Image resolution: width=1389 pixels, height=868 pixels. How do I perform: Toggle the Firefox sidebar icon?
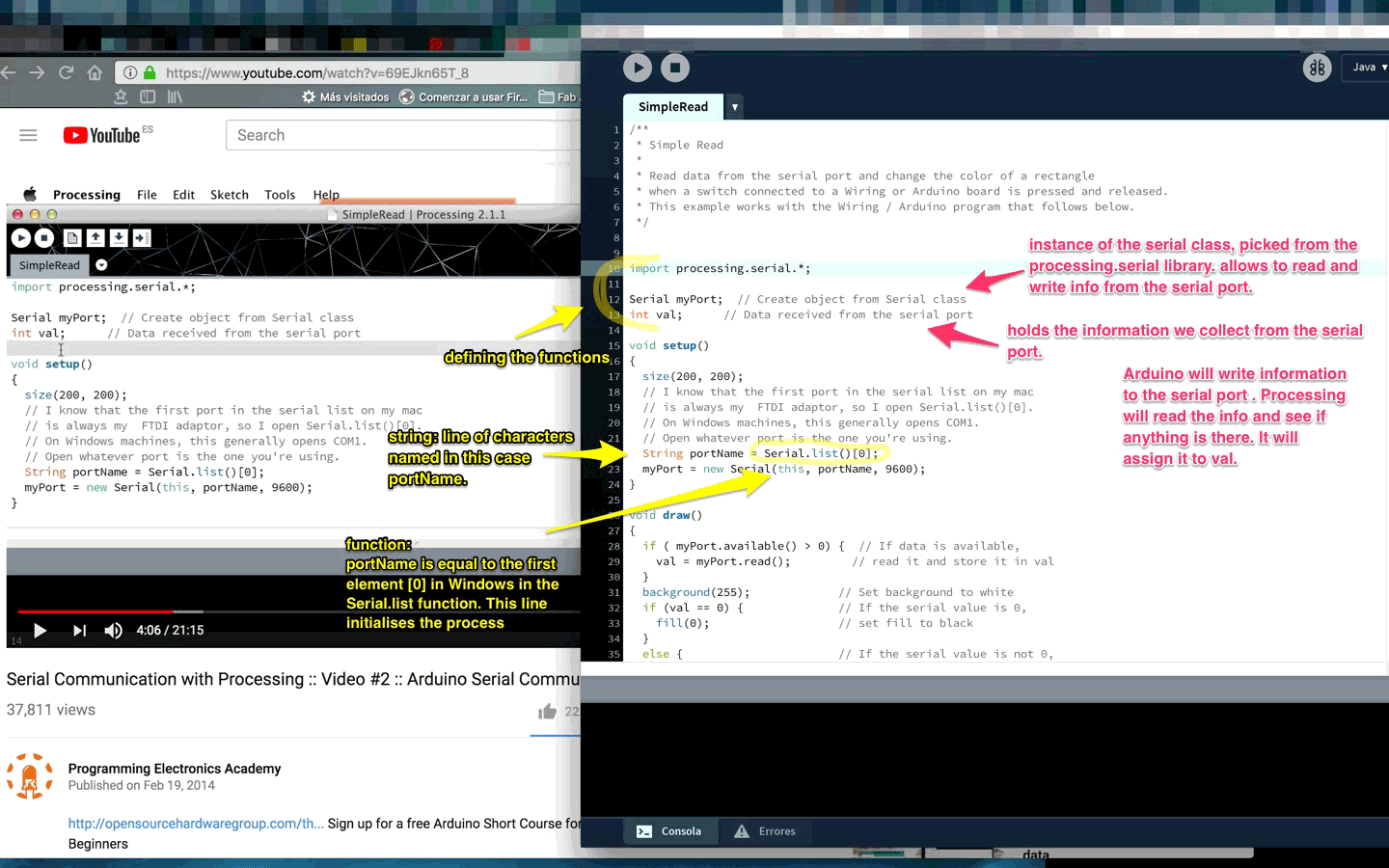tap(148, 96)
